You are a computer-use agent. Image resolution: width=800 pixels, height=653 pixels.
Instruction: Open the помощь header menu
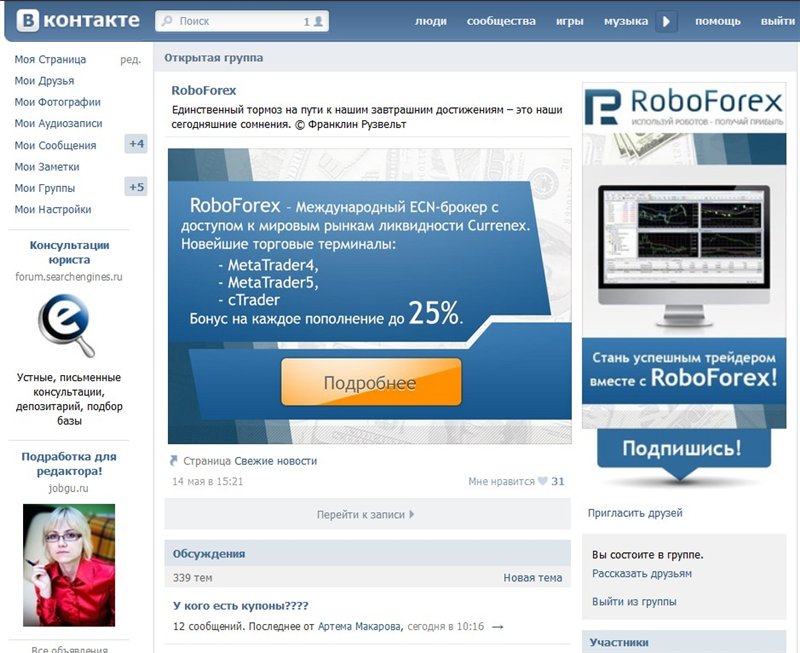tap(717, 21)
